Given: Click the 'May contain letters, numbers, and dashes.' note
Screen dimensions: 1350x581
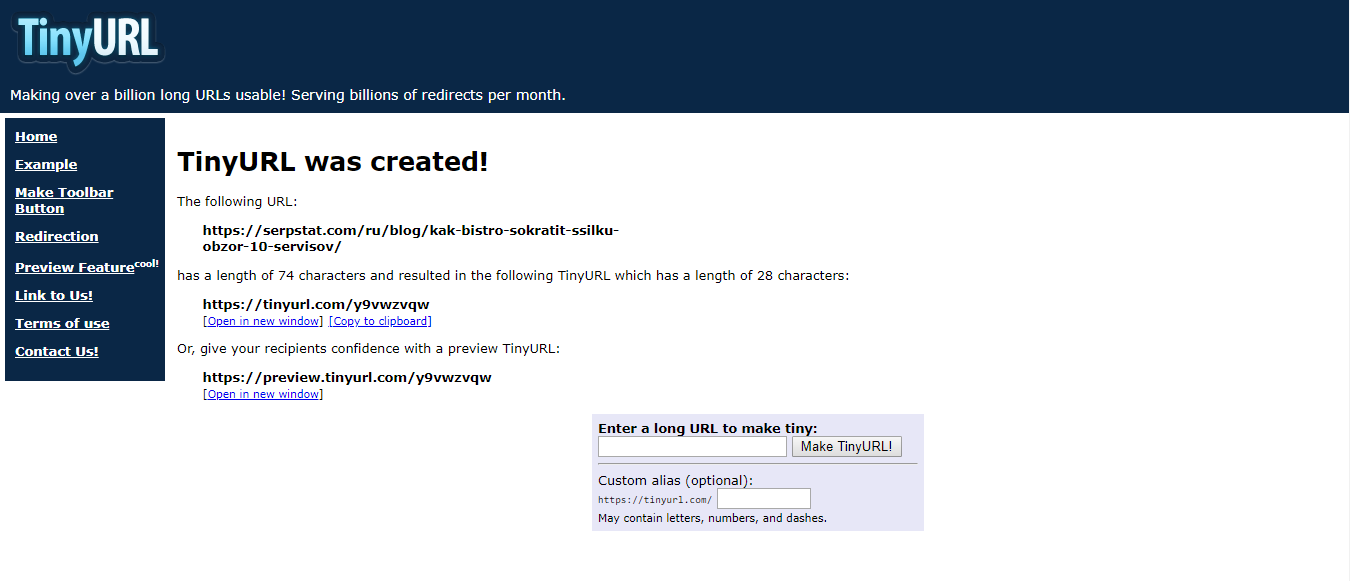Looking at the screenshot, I should pyautogui.click(x=712, y=518).
